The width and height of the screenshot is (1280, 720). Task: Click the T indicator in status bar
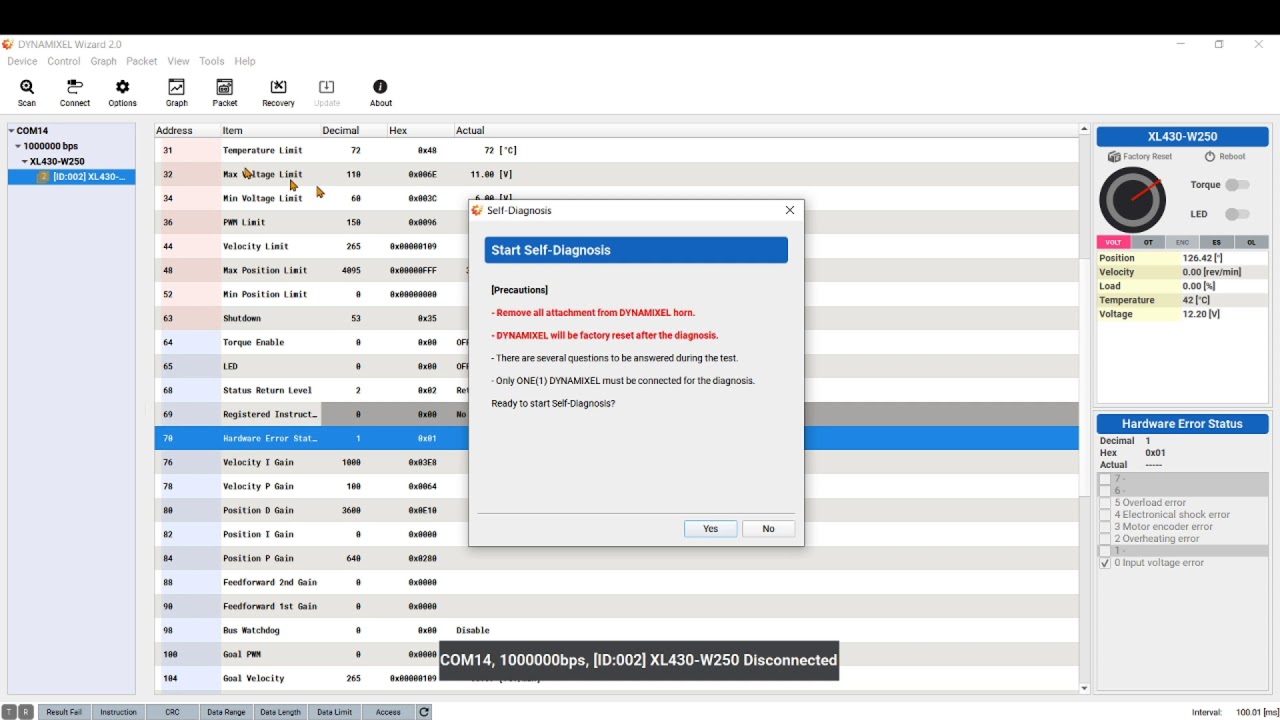10,712
